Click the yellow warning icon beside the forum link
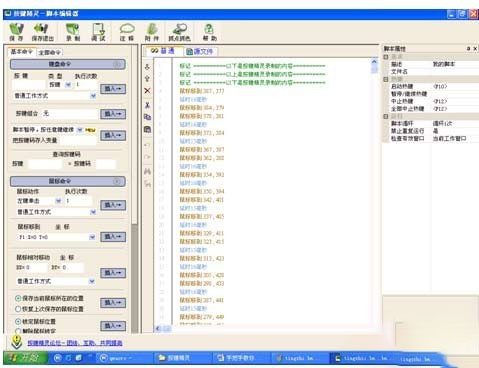The height and width of the screenshot is (368, 479). click(x=16, y=342)
